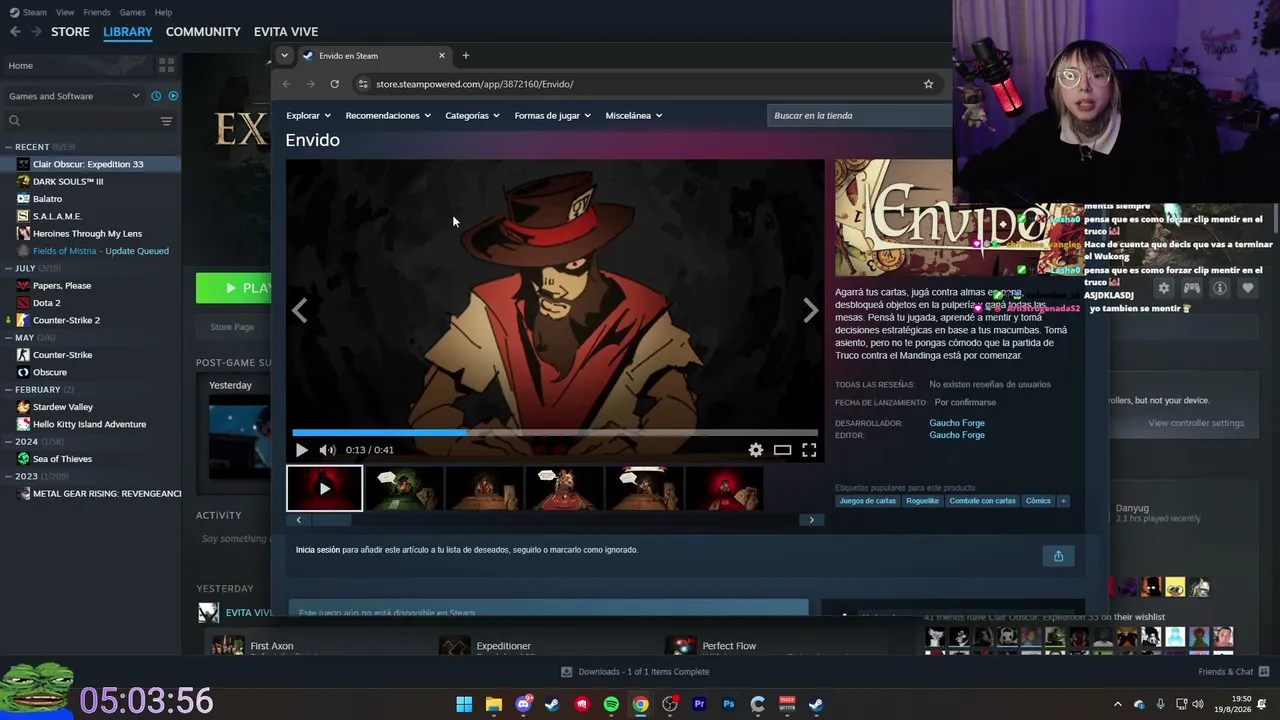Toggle ready-to-play filter icon
1280x720 pixels.
coord(173,96)
